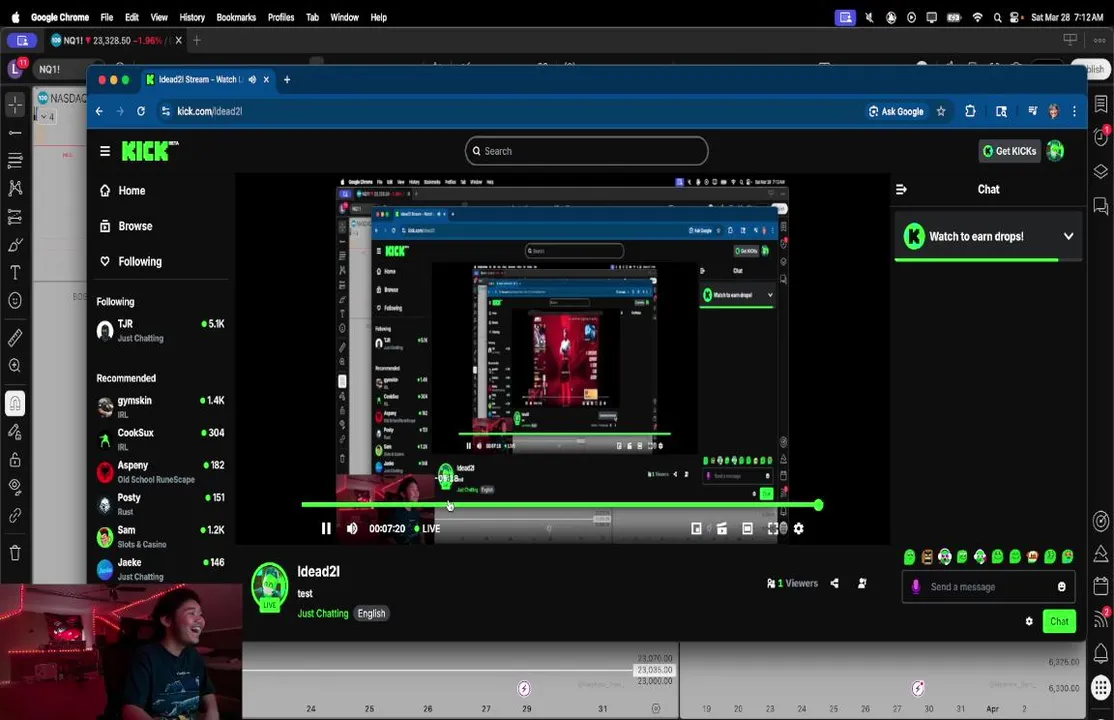This screenshot has height=720, width=1114.
Task: Open TradingView alerts bell icon
Action: pos(1101,652)
